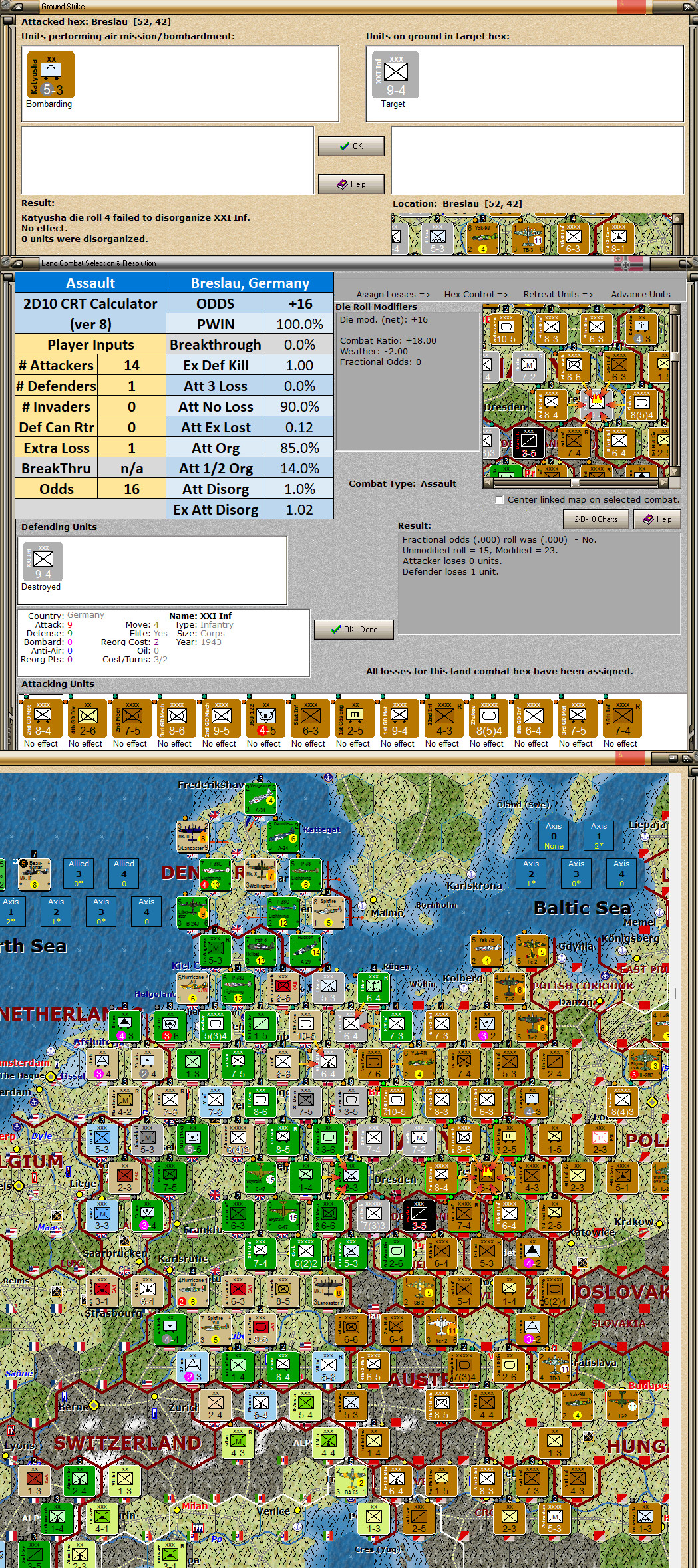Click the Ground Strike minimap vertical scrollbar
698x1568 pixels.
click(x=679, y=234)
